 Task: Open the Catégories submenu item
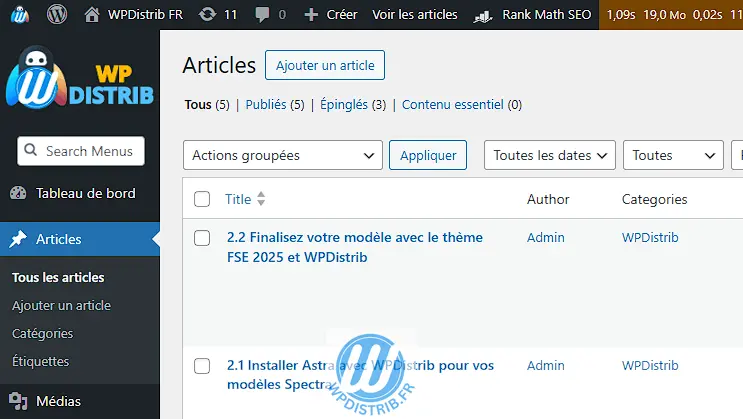coord(43,334)
